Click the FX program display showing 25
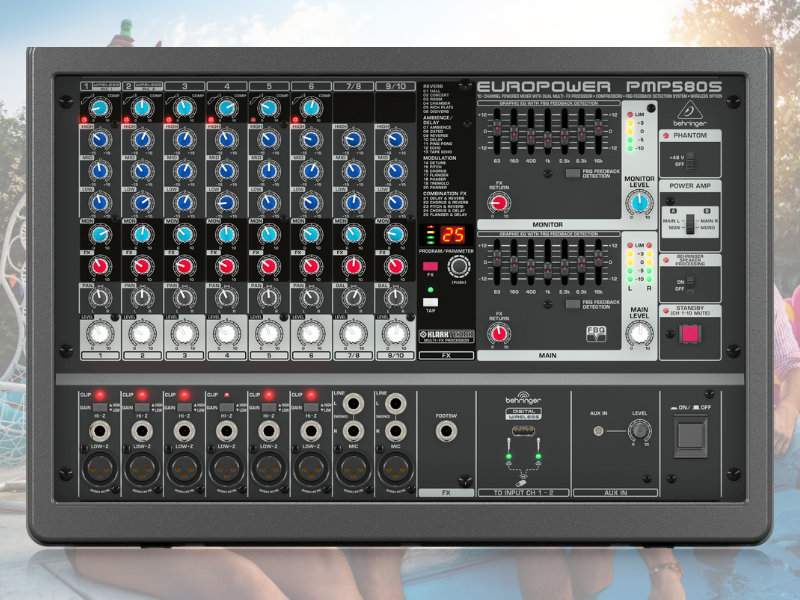Viewport: 800px width, 600px height. (453, 235)
